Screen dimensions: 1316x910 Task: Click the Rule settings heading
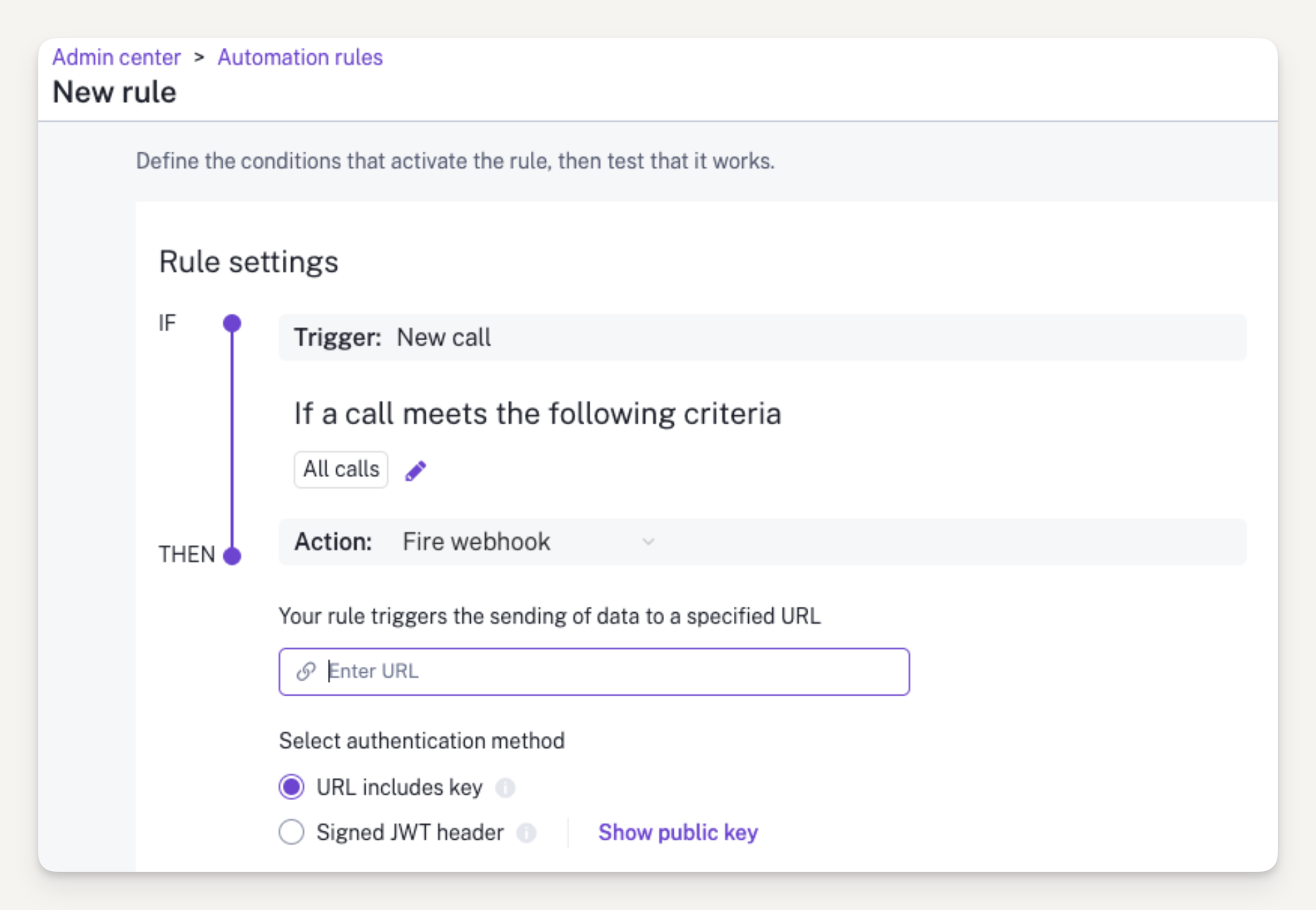pos(248,262)
